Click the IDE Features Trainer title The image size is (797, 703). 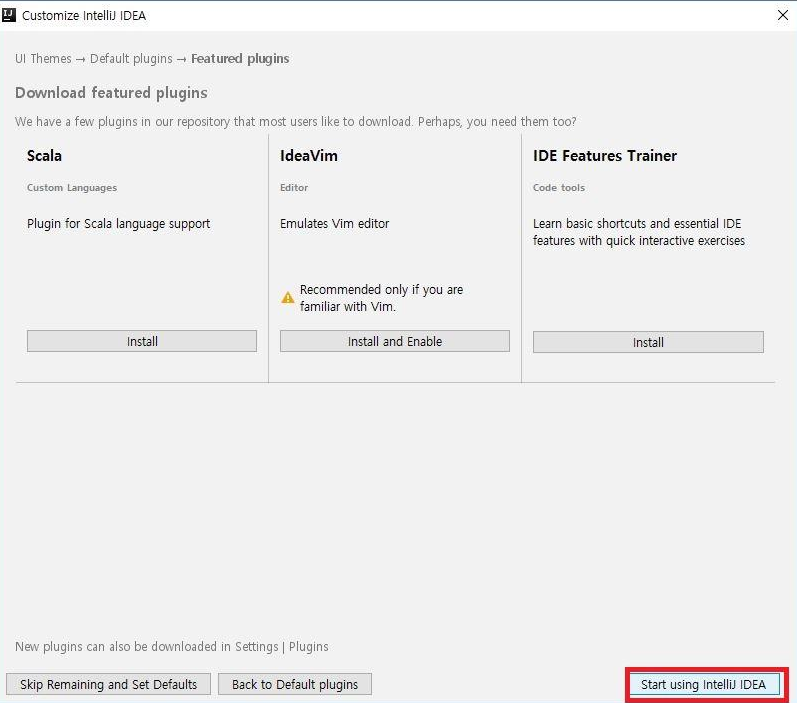coord(605,156)
